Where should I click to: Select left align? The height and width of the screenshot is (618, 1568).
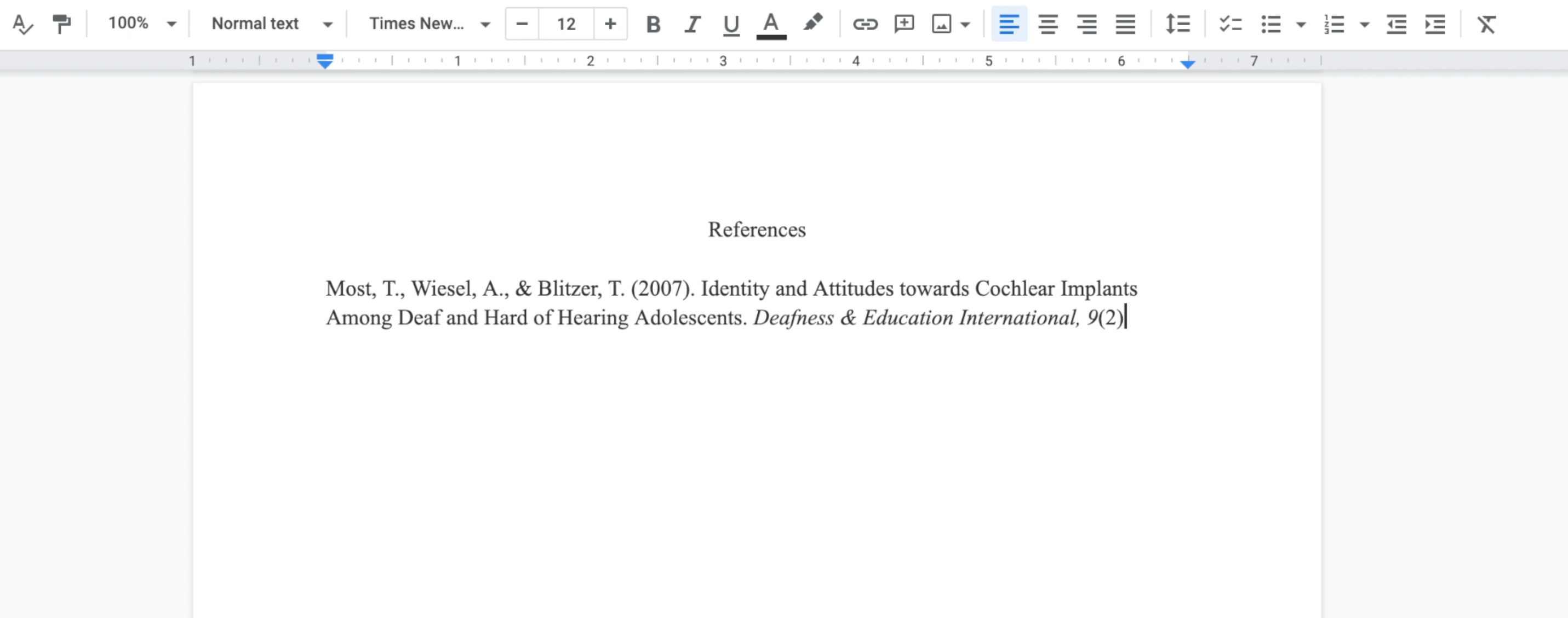pyautogui.click(x=1009, y=24)
